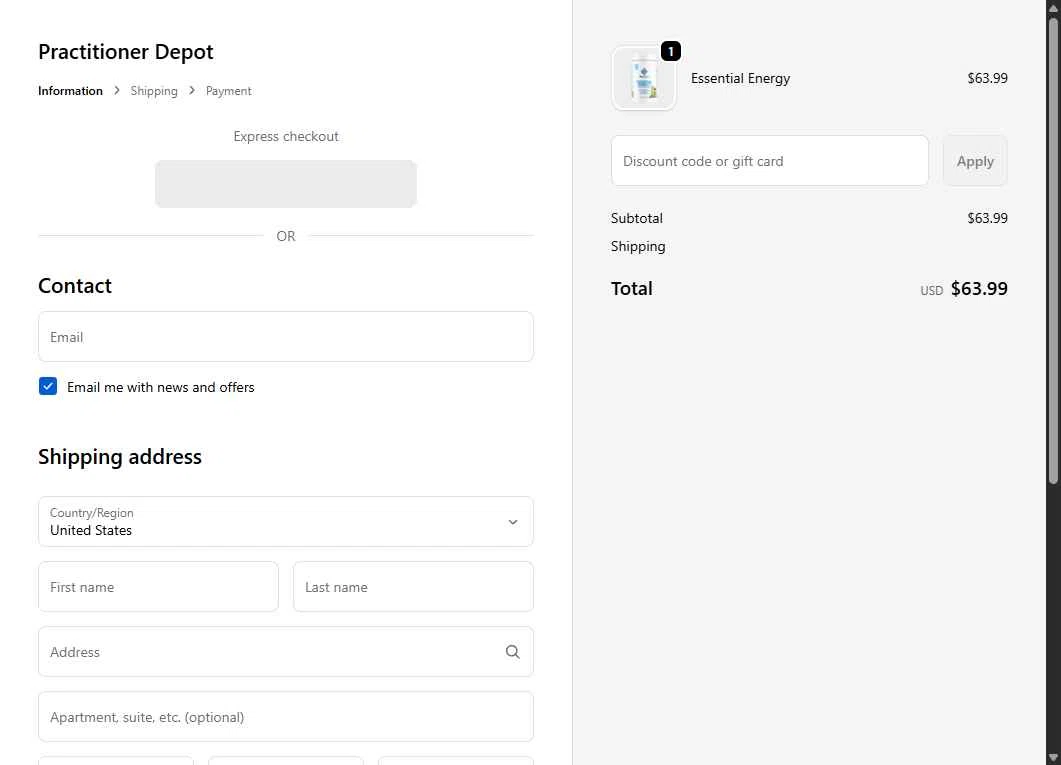Go to the Payment breadcrumb step
Viewport: 1061px width, 765px height.
pyautogui.click(x=228, y=91)
